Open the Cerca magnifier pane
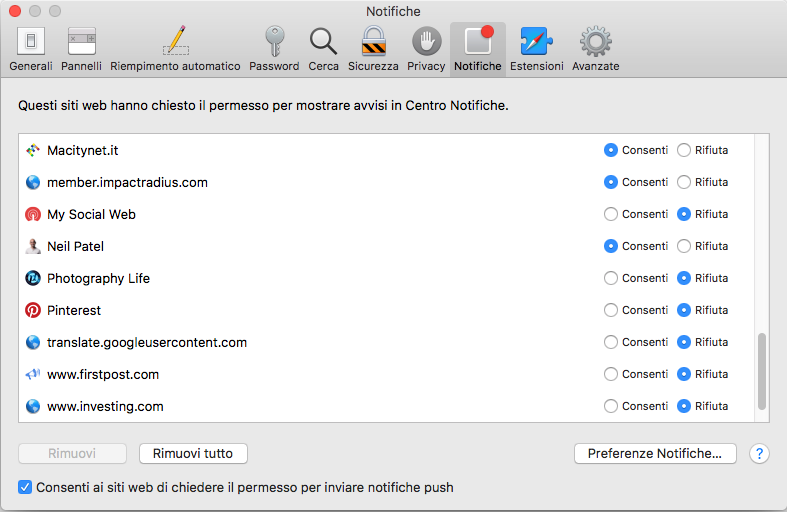Image resolution: width=787 pixels, height=512 pixels. (323, 49)
